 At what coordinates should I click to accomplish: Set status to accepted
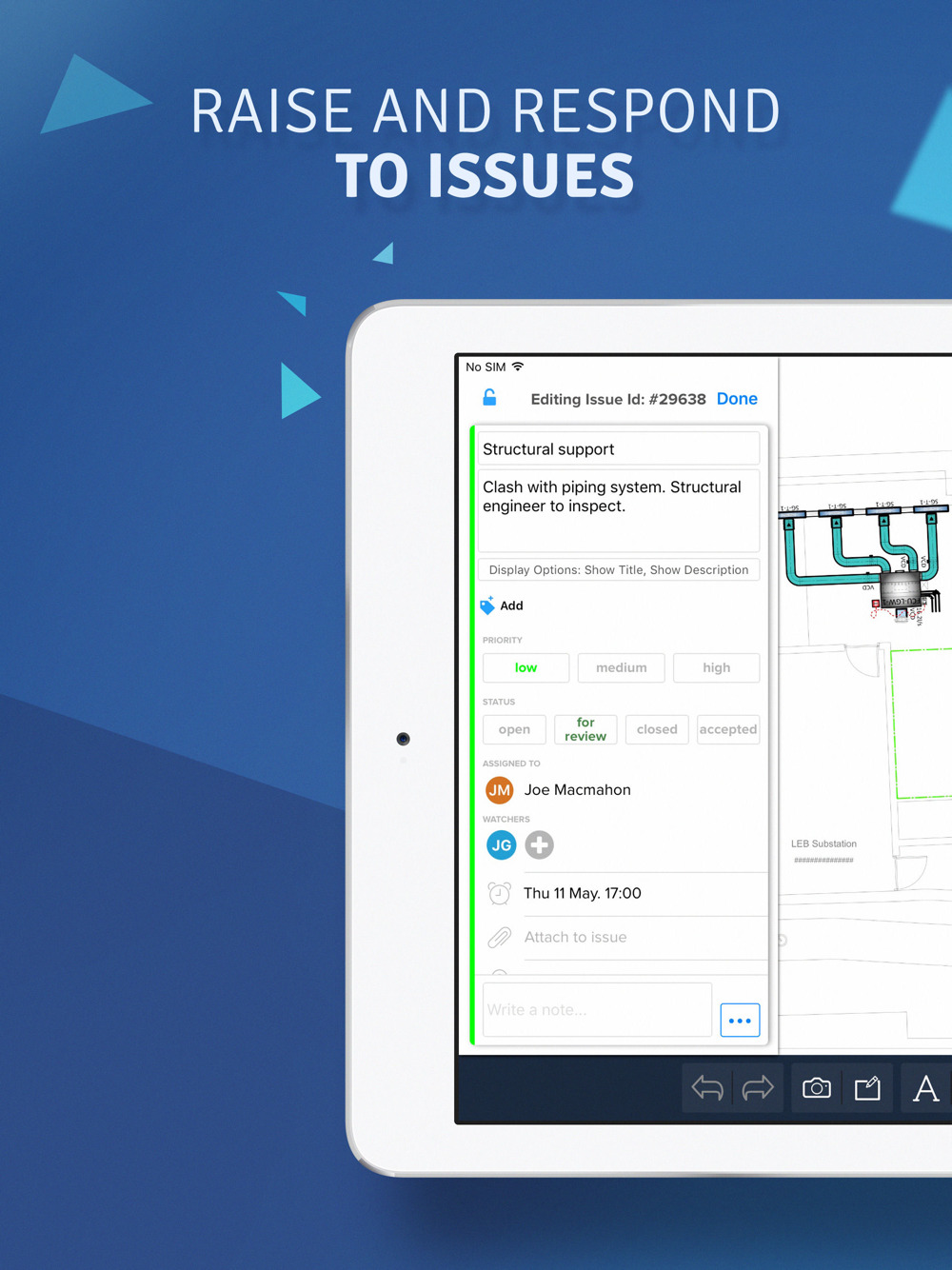point(728,729)
